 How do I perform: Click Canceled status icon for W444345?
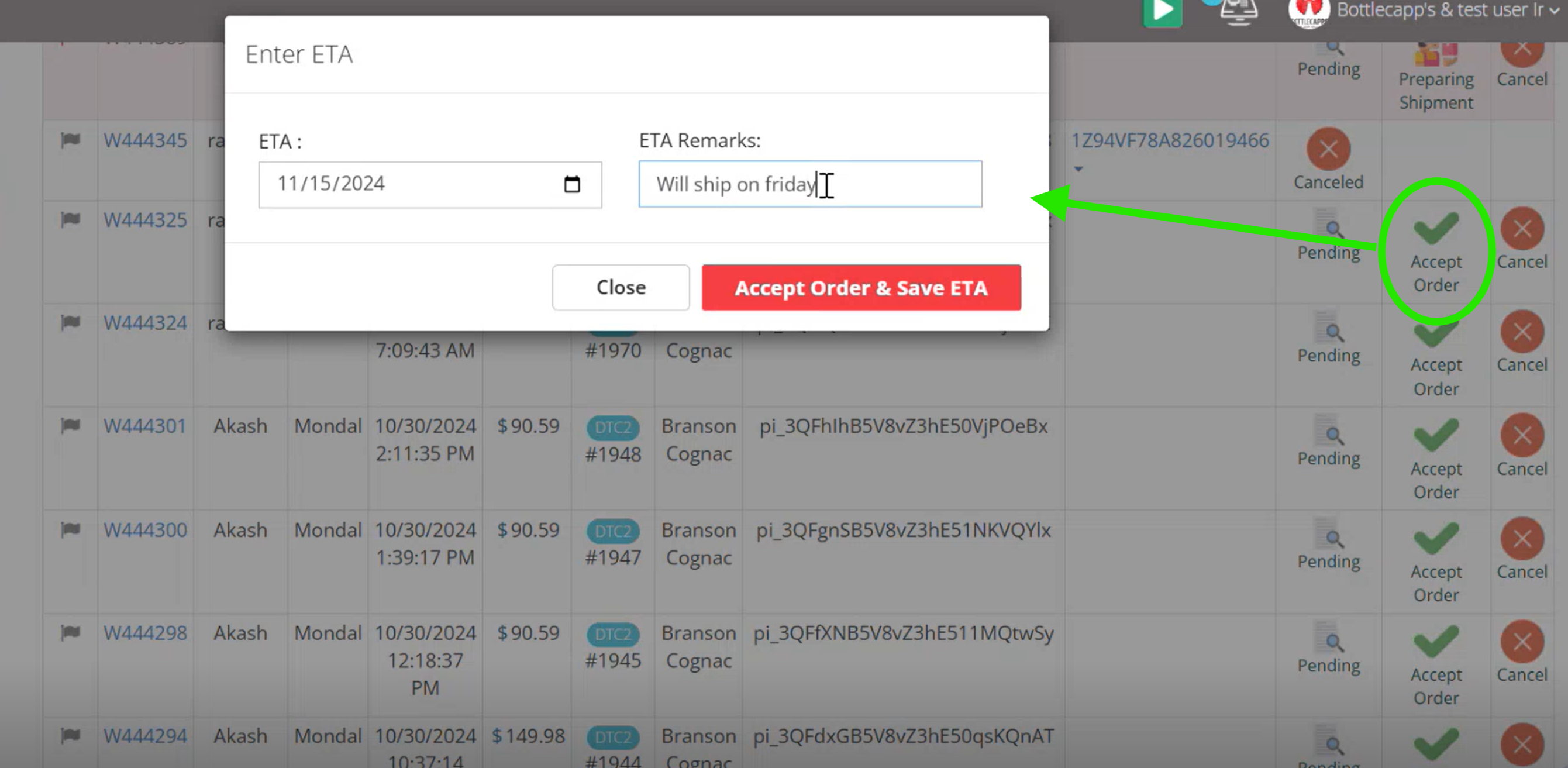[x=1328, y=149]
